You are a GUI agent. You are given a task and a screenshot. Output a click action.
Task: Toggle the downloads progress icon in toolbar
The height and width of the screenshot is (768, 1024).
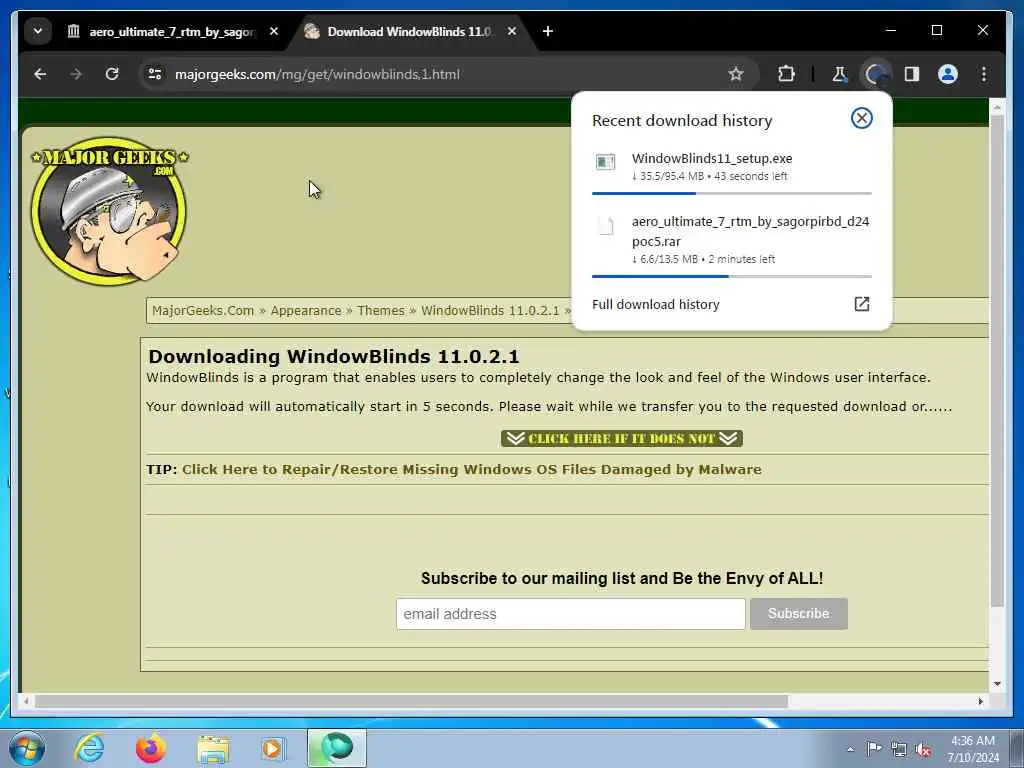[876, 74]
